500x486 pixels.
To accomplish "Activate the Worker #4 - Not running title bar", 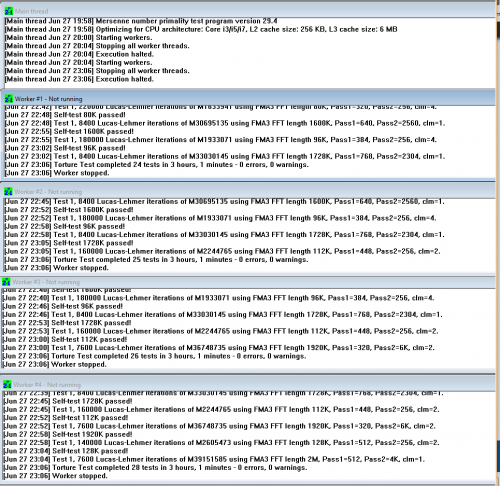I will (x=248, y=384).
